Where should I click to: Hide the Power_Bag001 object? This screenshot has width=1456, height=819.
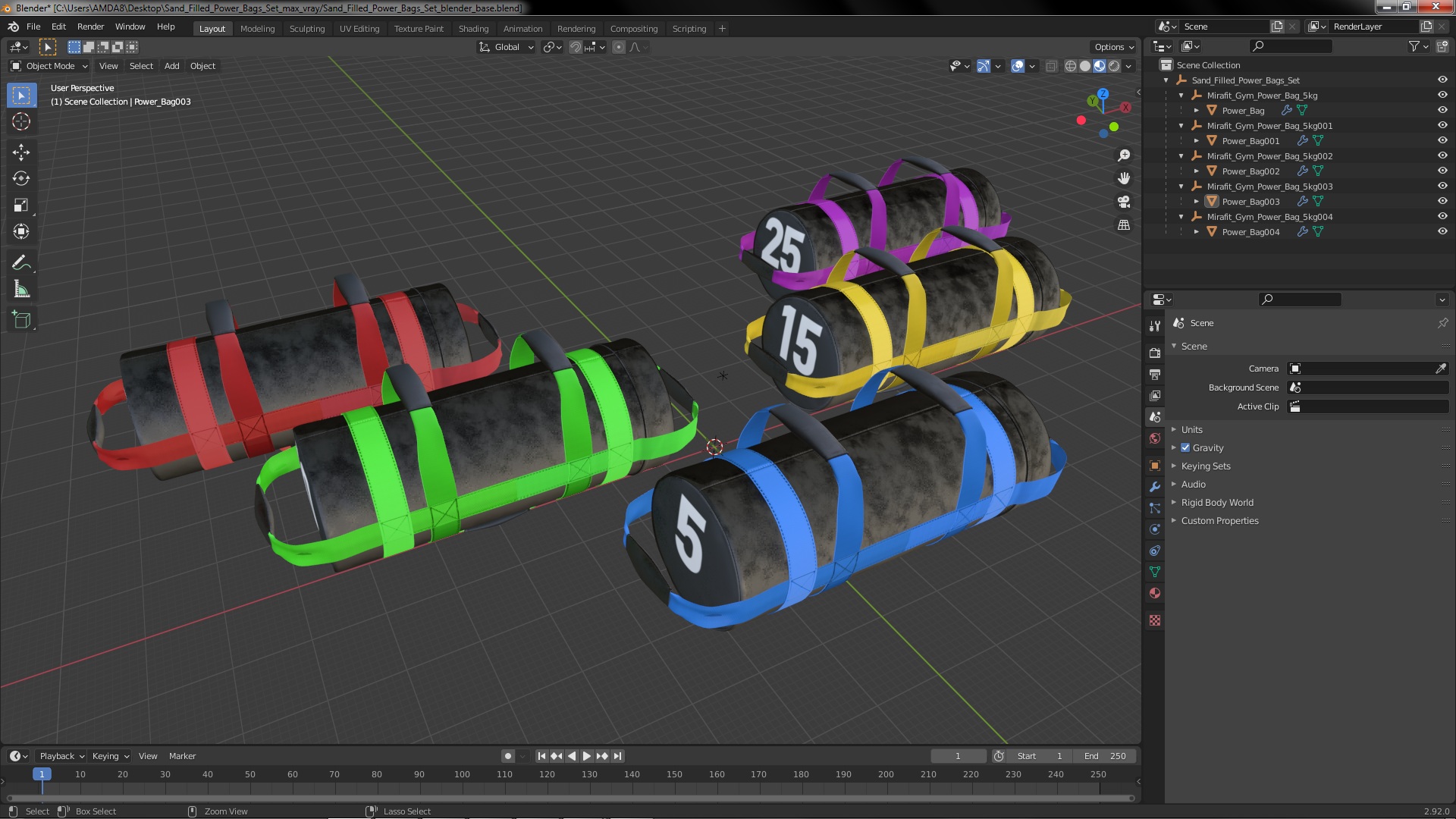[x=1442, y=140]
